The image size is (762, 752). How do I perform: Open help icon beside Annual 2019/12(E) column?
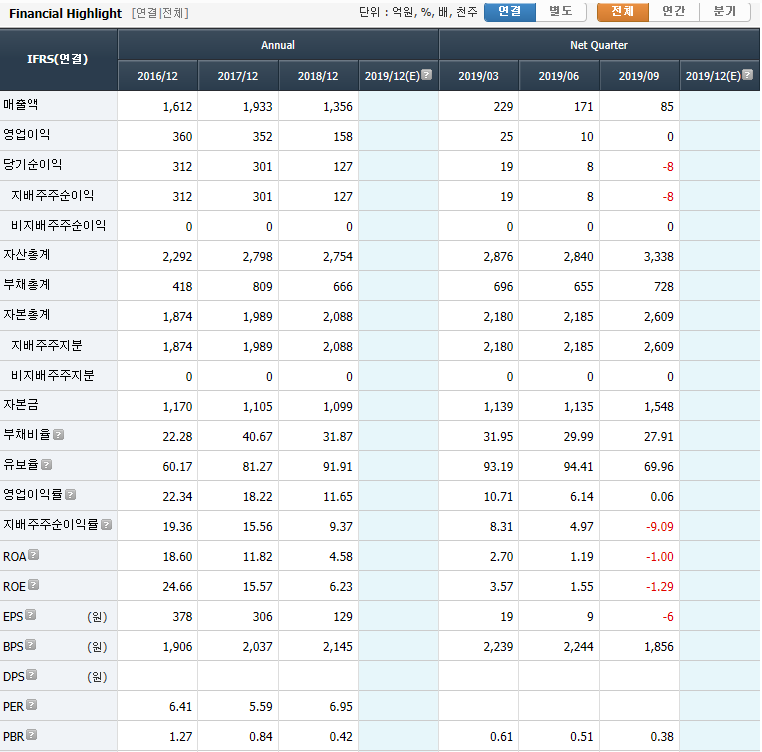click(426, 74)
